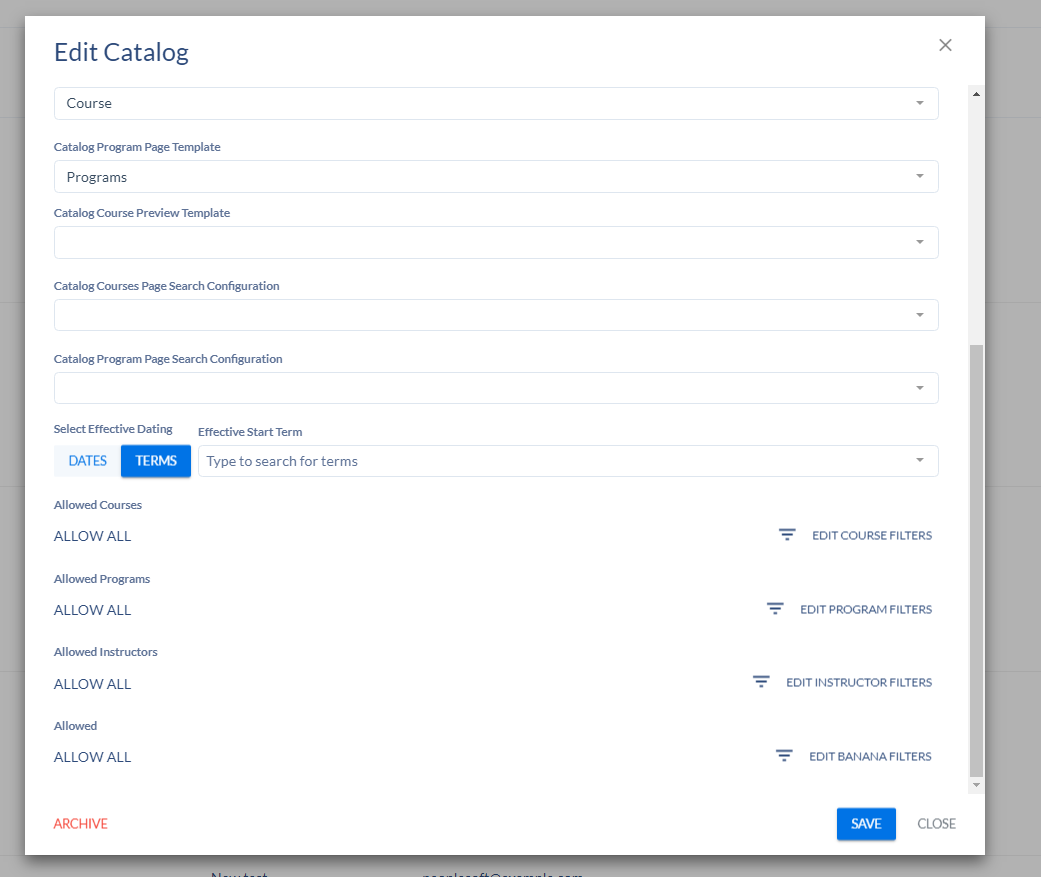The height and width of the screenshot is (877, 1041).
Task: Click the CLOSE text button
Action: (936, 824)
